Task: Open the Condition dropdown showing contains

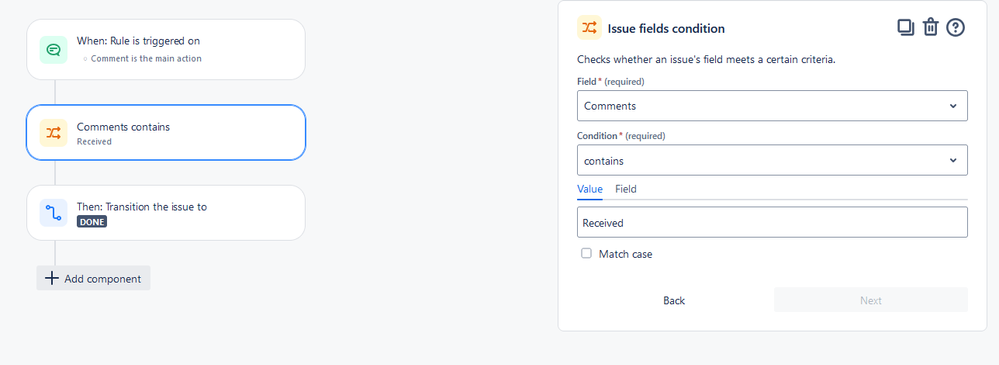Action: 772,161
